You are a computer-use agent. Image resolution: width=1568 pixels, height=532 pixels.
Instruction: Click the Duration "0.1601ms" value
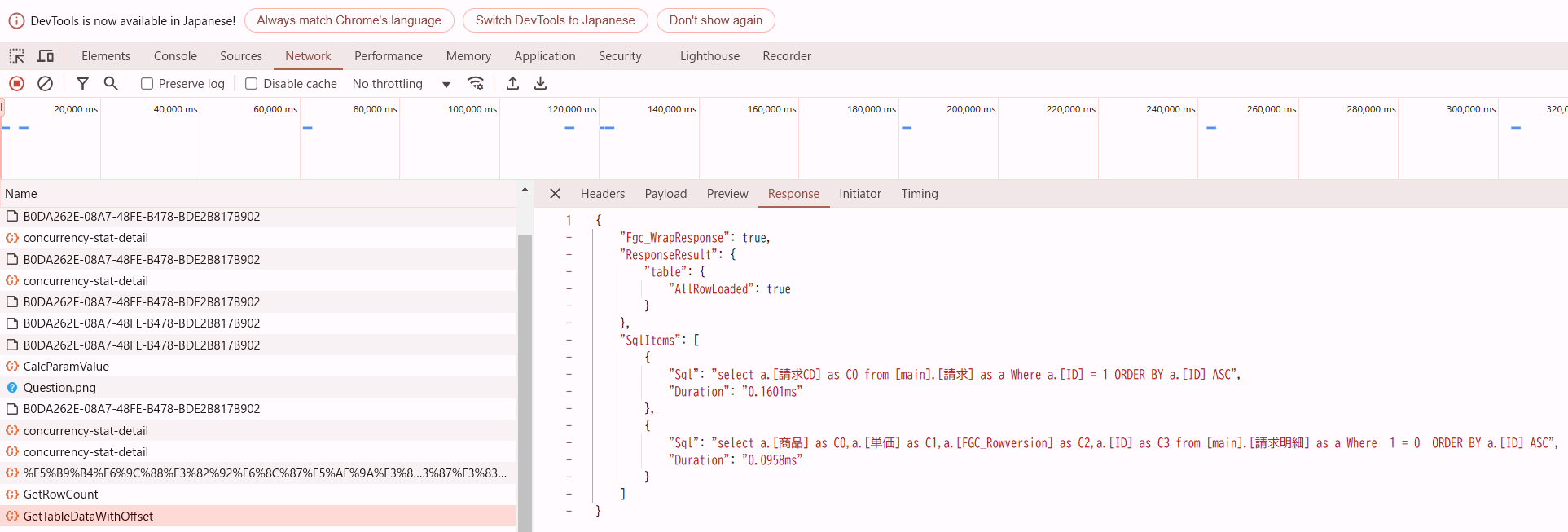click(772, 392)
